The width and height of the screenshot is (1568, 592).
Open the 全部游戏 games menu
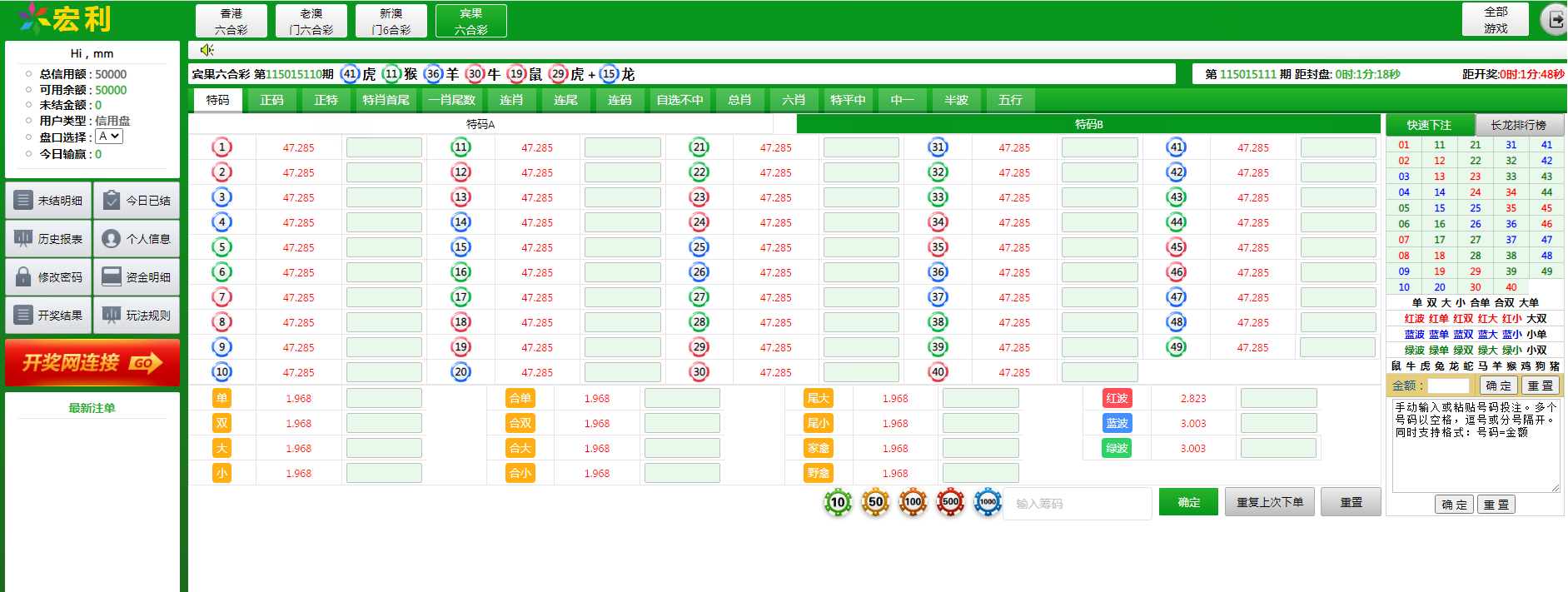click(x=1496, y=20)
